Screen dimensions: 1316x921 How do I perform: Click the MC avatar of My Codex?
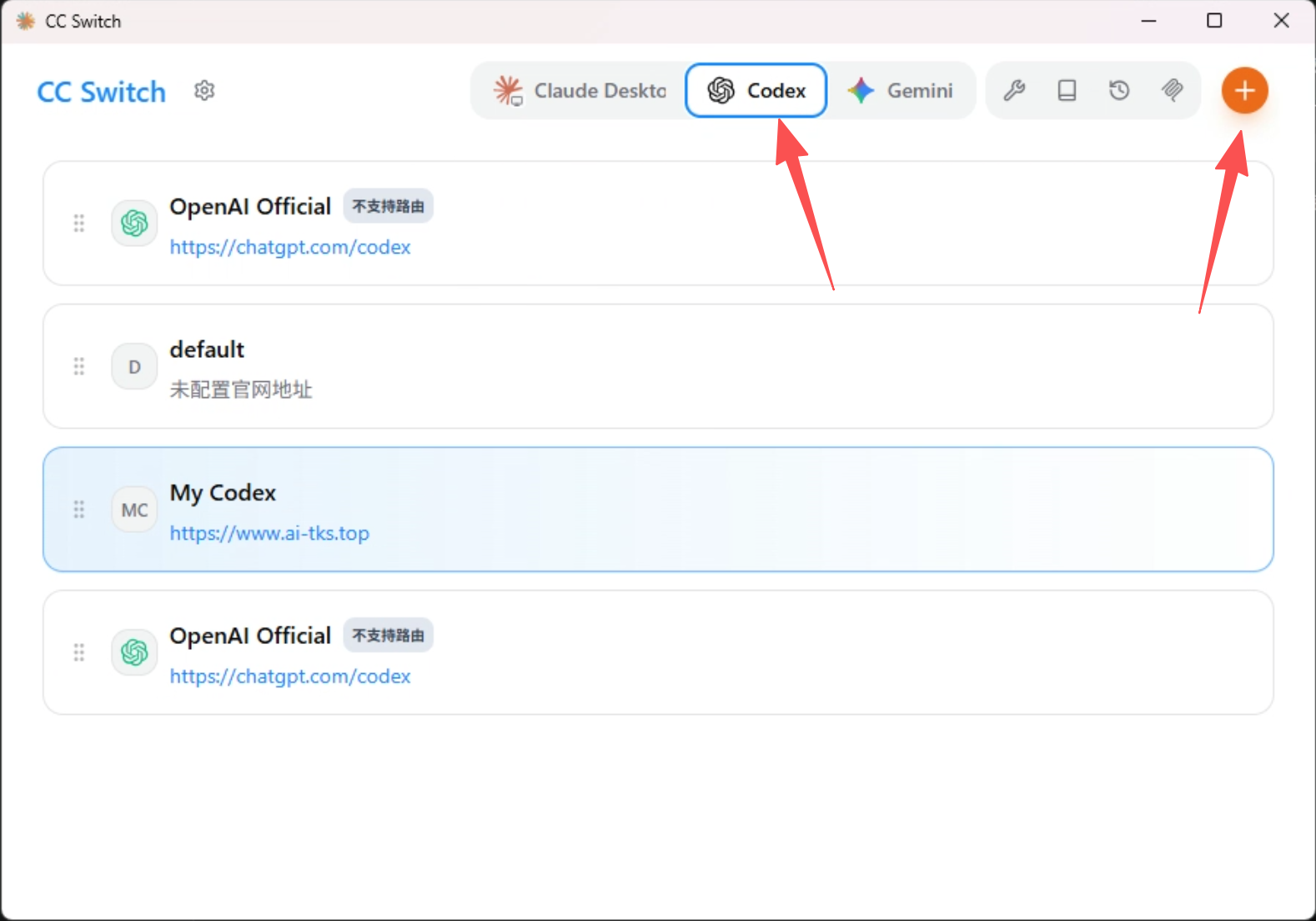[x=134, y=510]
